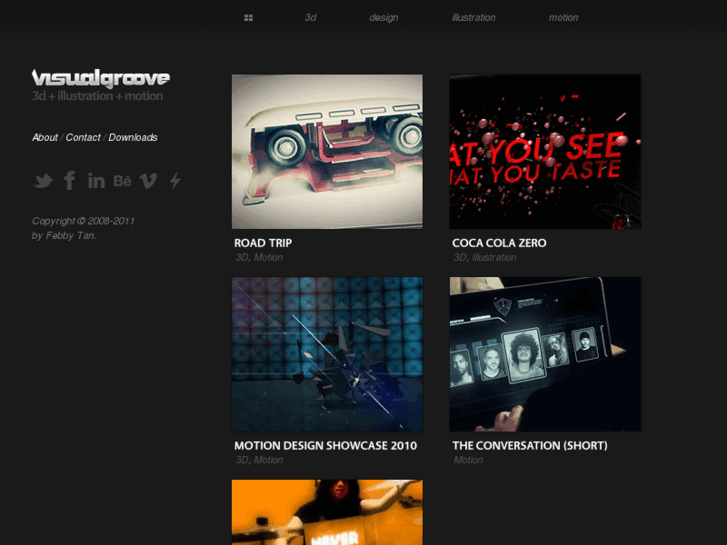Viewport: 727px width, 545px height.
Task: Open the Road Trip thumbnail
Action: [x=327, y=152]
